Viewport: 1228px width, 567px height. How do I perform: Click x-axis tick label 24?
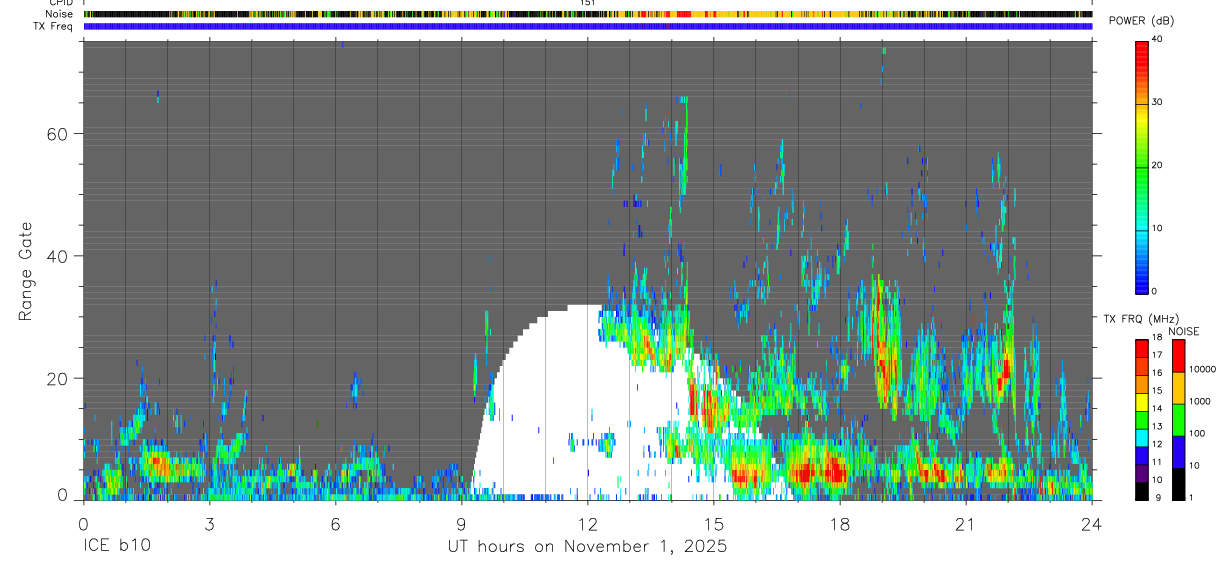(x=1091, y=524)
